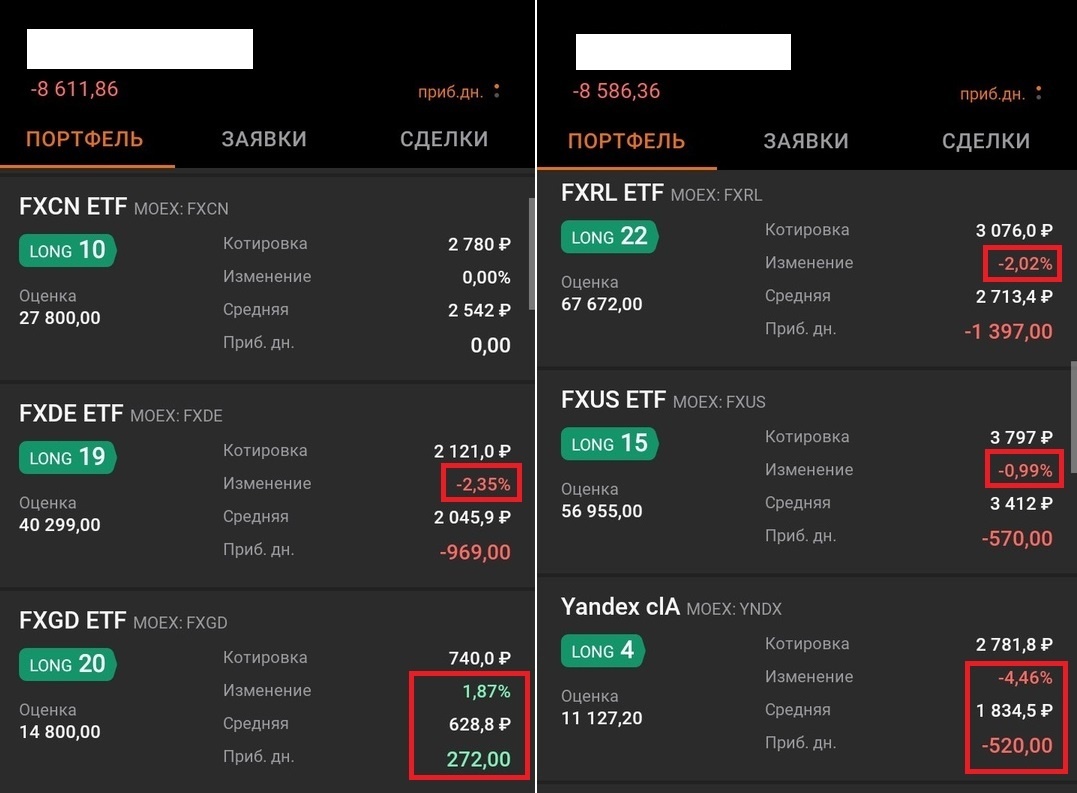Tap the LONG 15 badge for FXUS
This screenshot has width=1077, height=793.
tap(609, 444)
